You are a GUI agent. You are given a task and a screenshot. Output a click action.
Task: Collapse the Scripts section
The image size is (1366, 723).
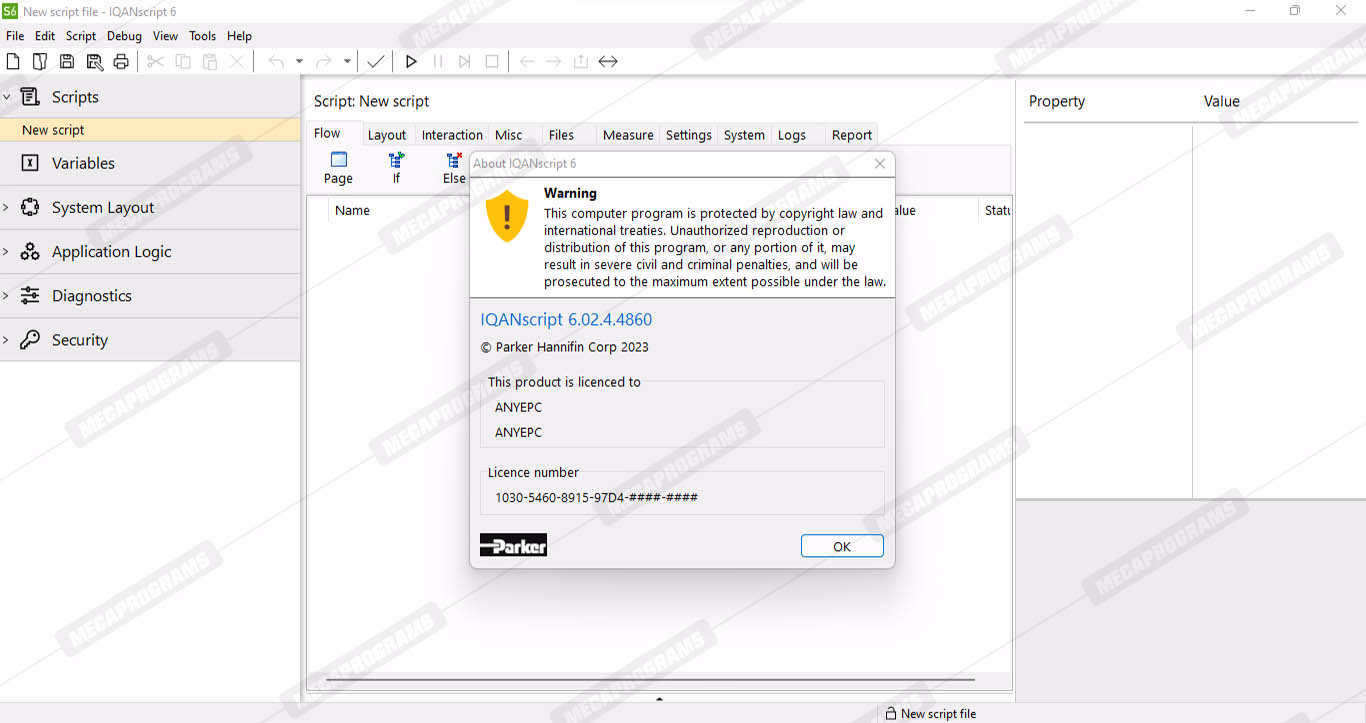pyautogui.click(x=6, y=97)
